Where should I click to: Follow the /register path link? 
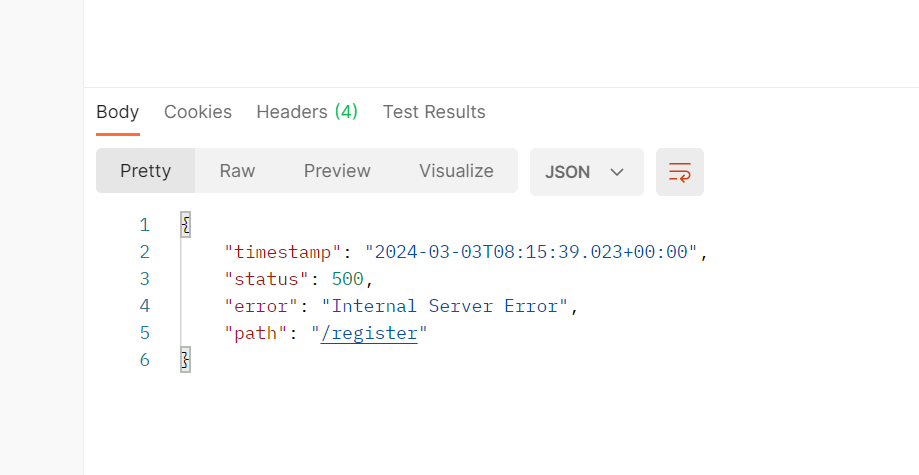pos(369,333)
